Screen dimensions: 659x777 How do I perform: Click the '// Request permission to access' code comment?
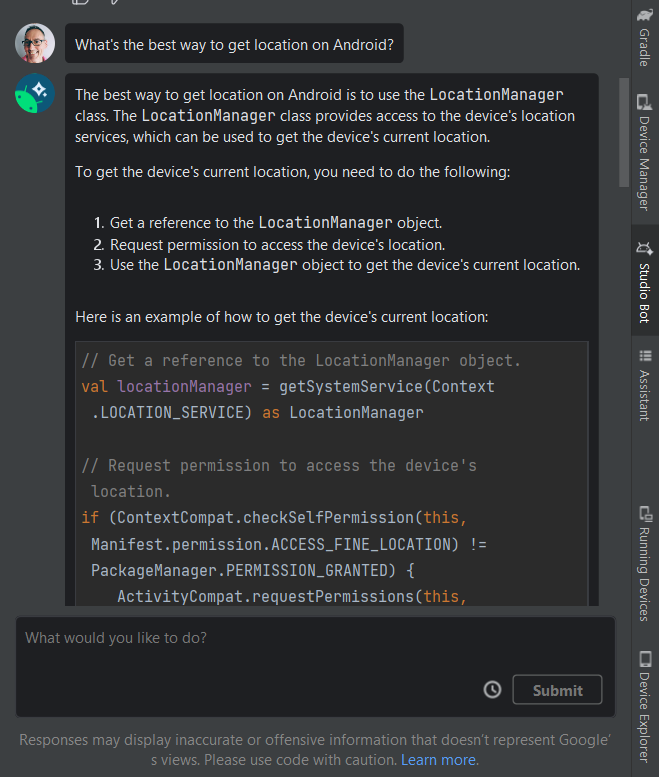(x=279, y=479)
